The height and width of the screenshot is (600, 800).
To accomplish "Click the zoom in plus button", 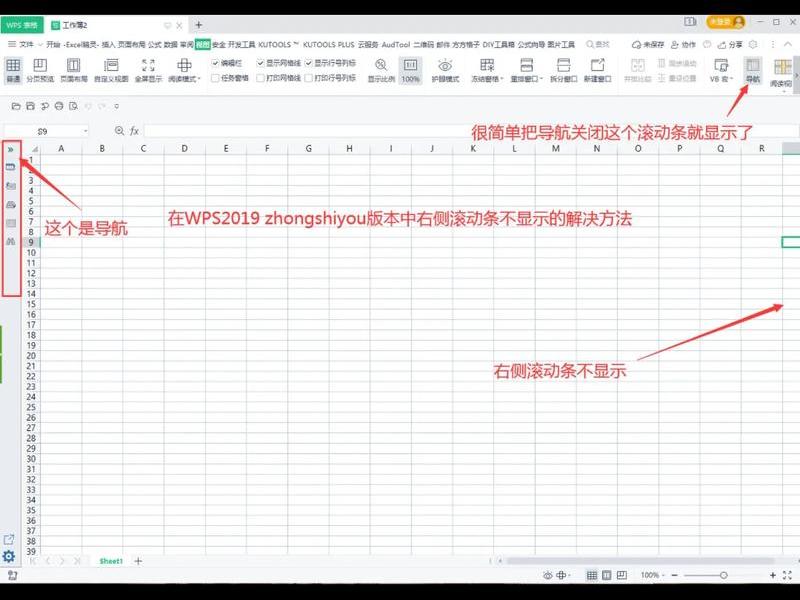I will point(773,575).
